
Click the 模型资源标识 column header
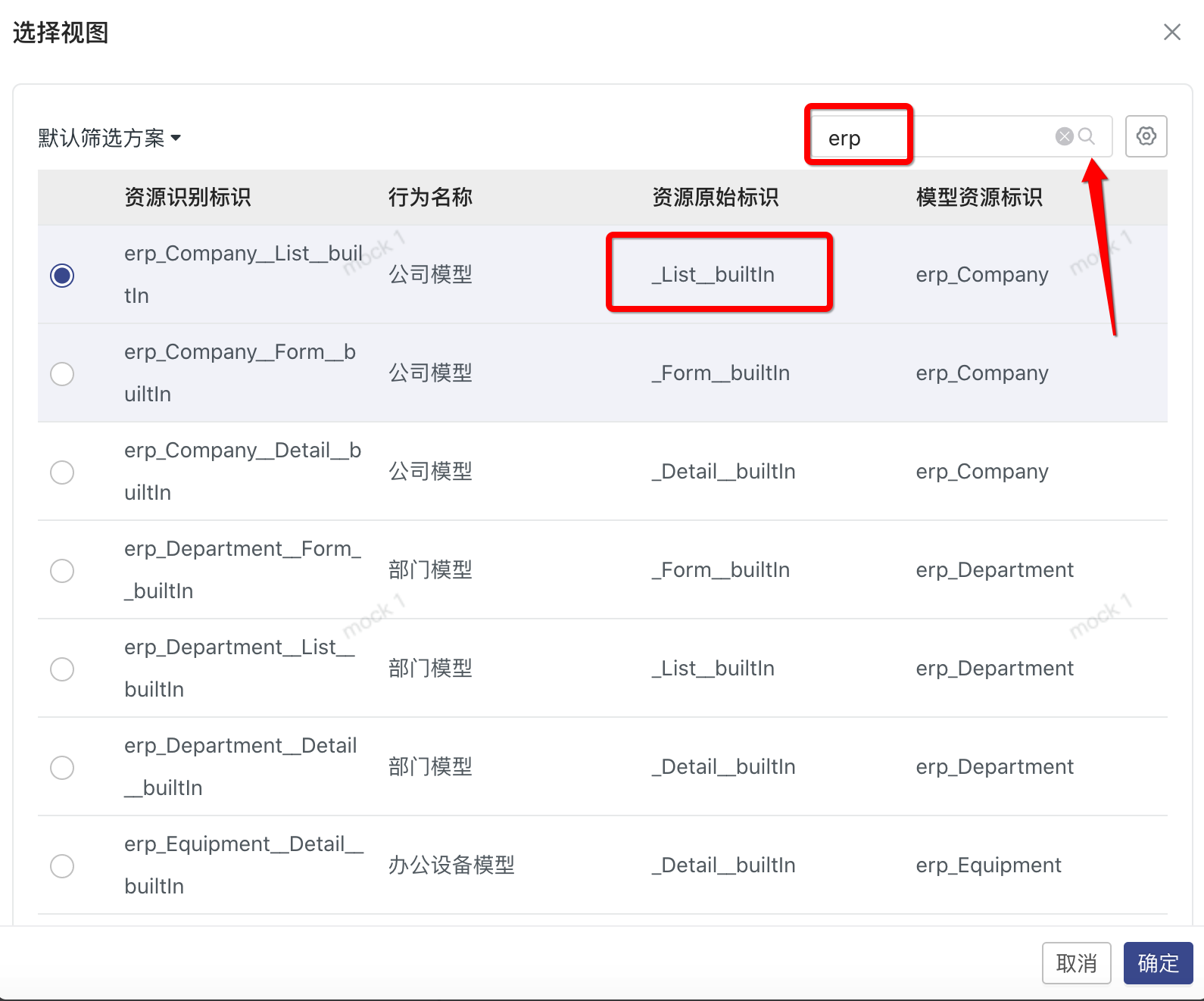tap(978, 198)
